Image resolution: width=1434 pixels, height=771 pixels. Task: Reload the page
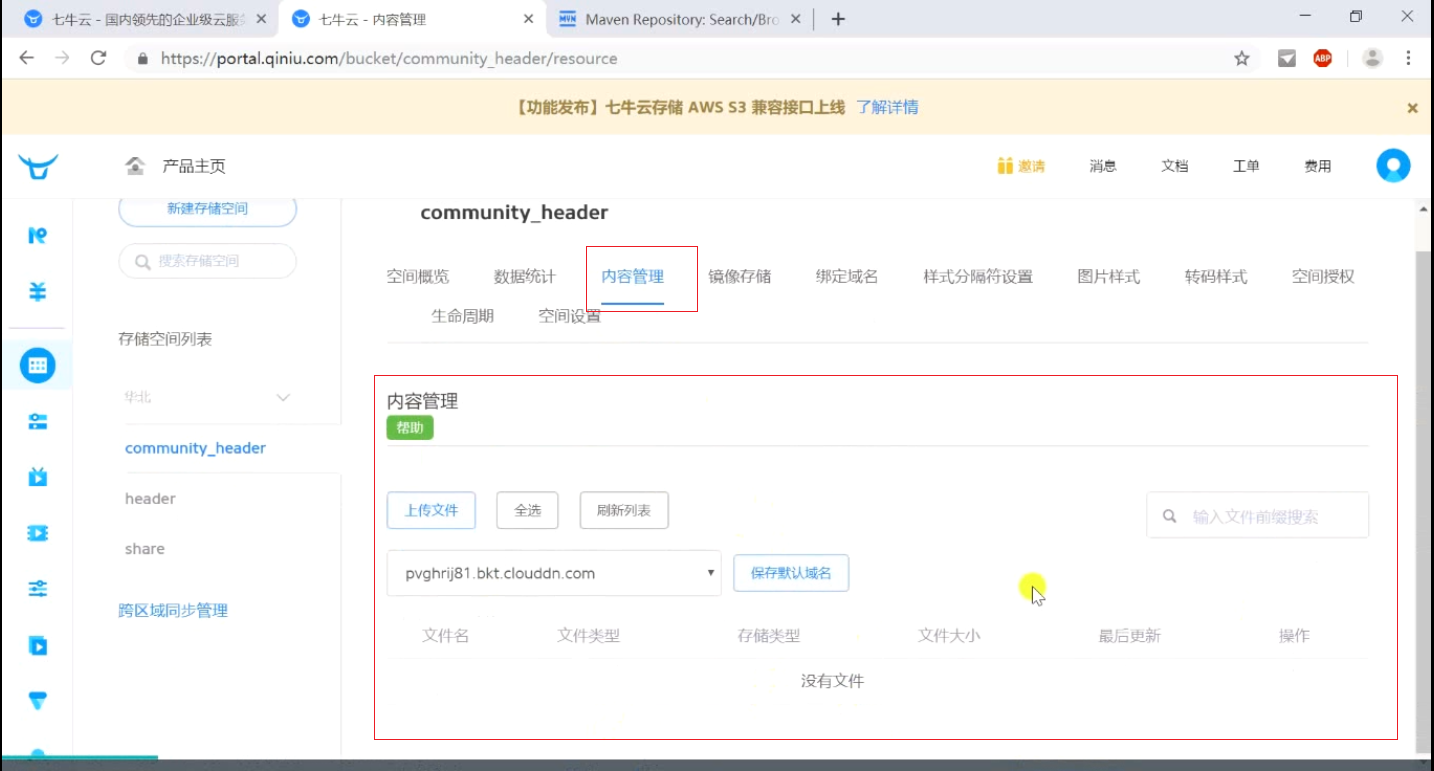coord(98,58)
